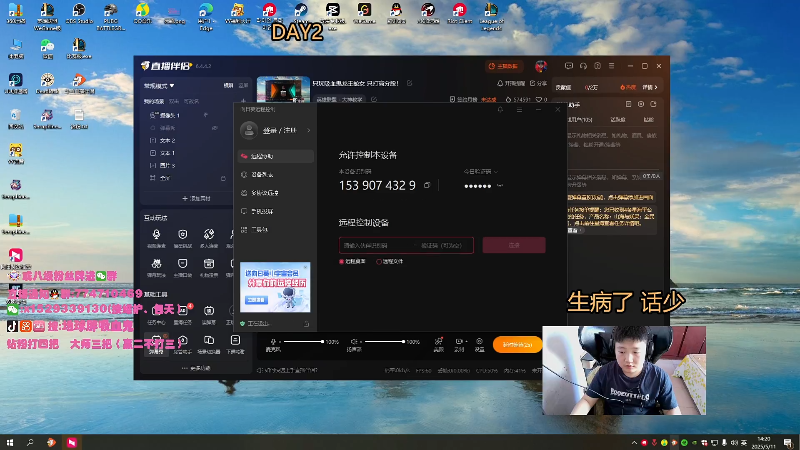The height and width of the screenshot is (450, 800).
Task: Select the Text 2 source row
Action: click(x=186, y=140)
